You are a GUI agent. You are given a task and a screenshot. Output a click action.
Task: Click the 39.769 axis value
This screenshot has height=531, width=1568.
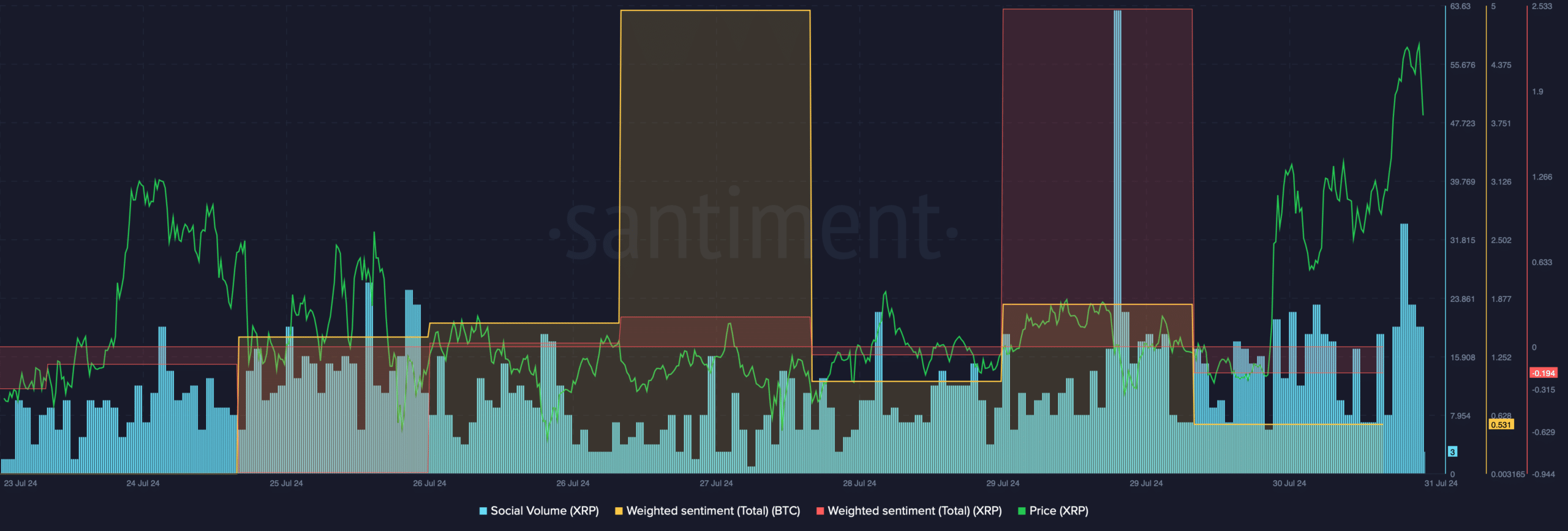pos(1463,182)
